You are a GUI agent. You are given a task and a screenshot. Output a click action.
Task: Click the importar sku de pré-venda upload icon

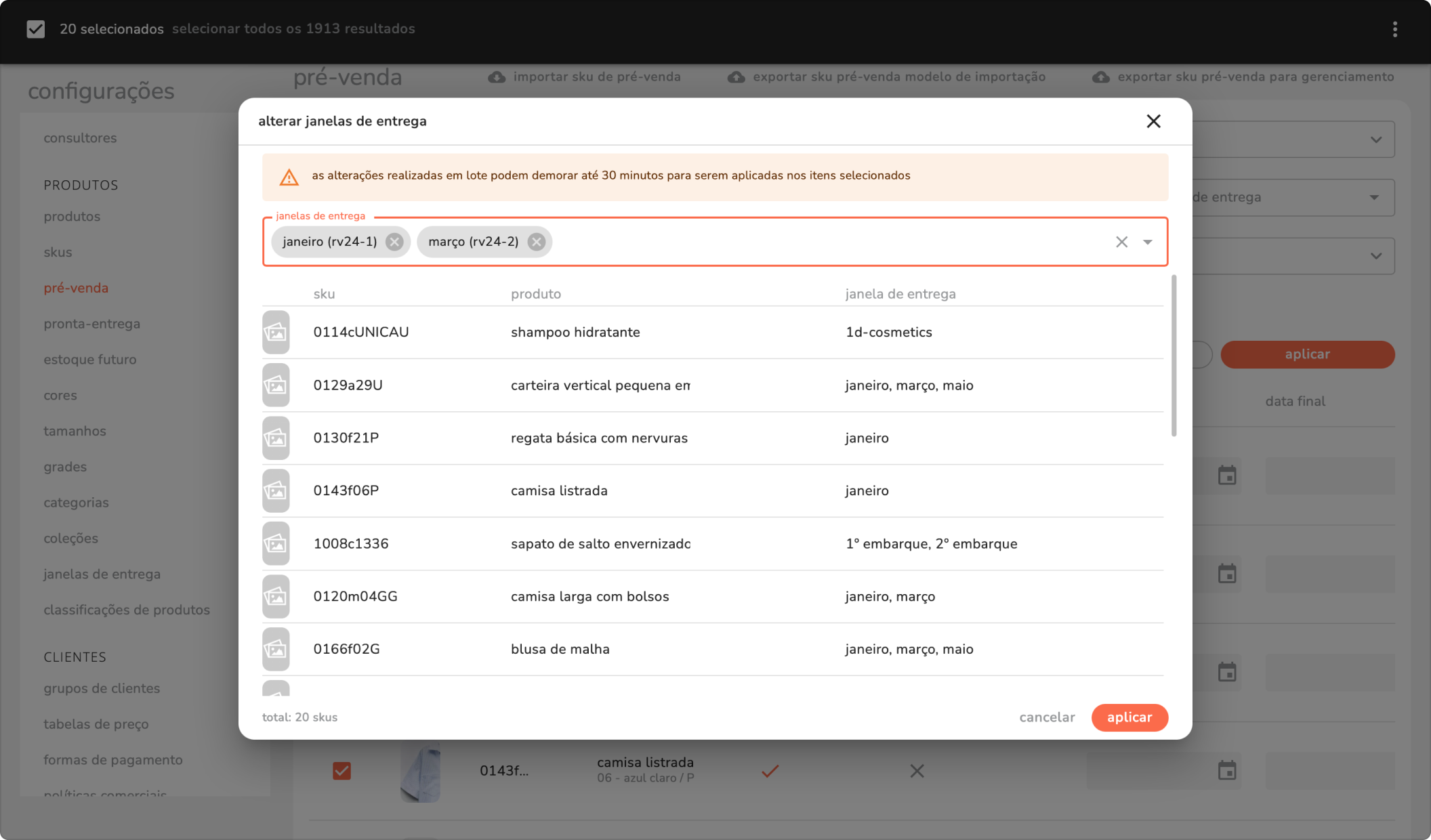pos(497,77)
